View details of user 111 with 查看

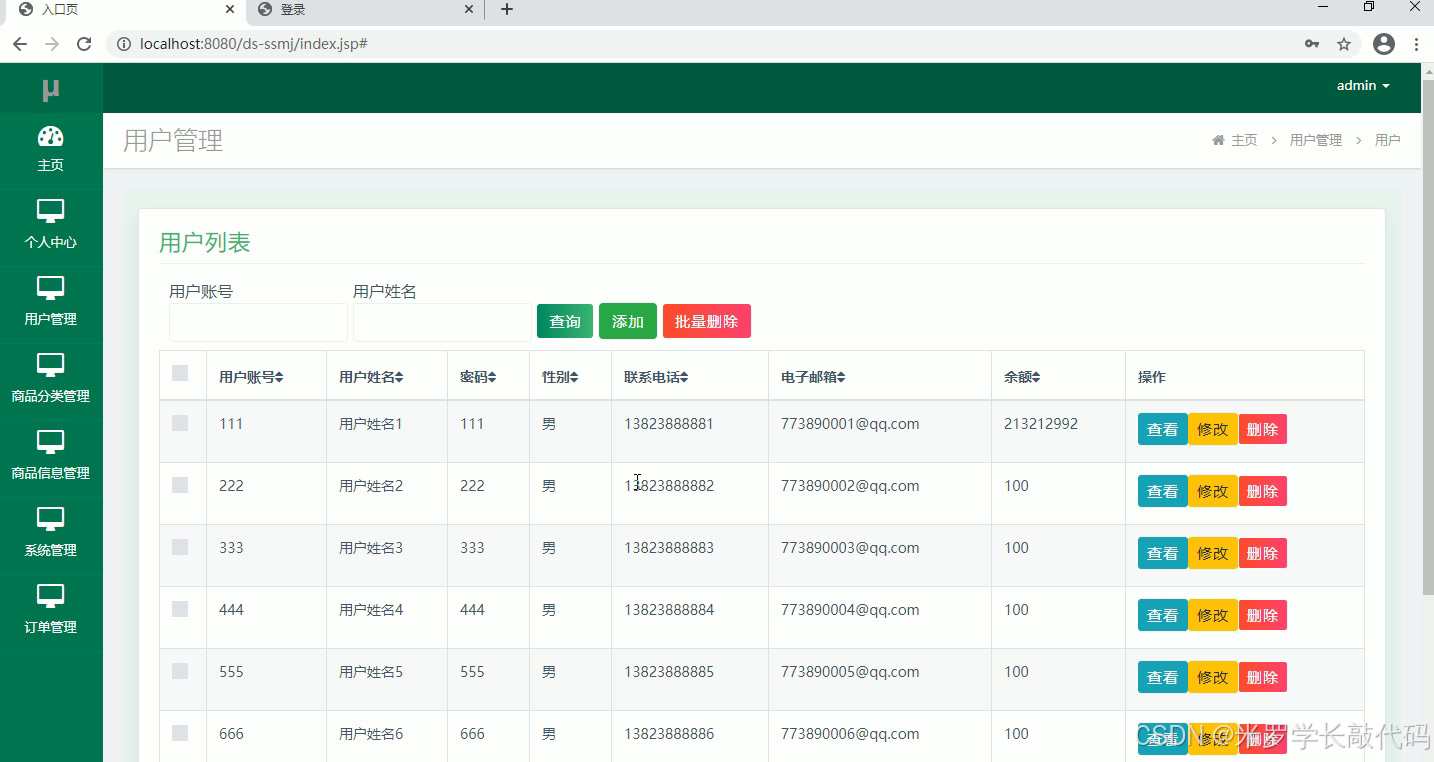(1163, 429)
